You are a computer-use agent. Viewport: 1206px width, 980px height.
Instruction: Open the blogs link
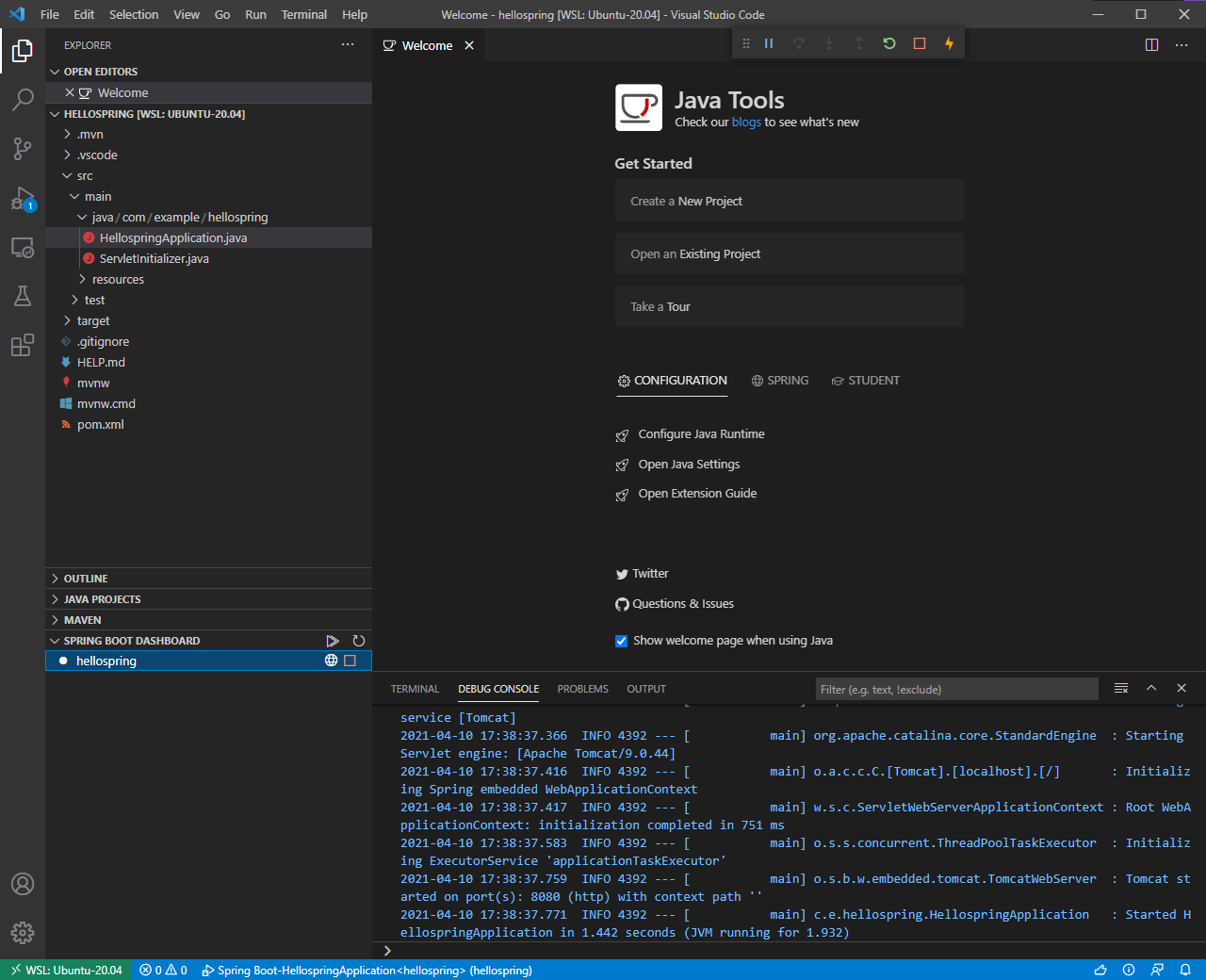point(746,122)
